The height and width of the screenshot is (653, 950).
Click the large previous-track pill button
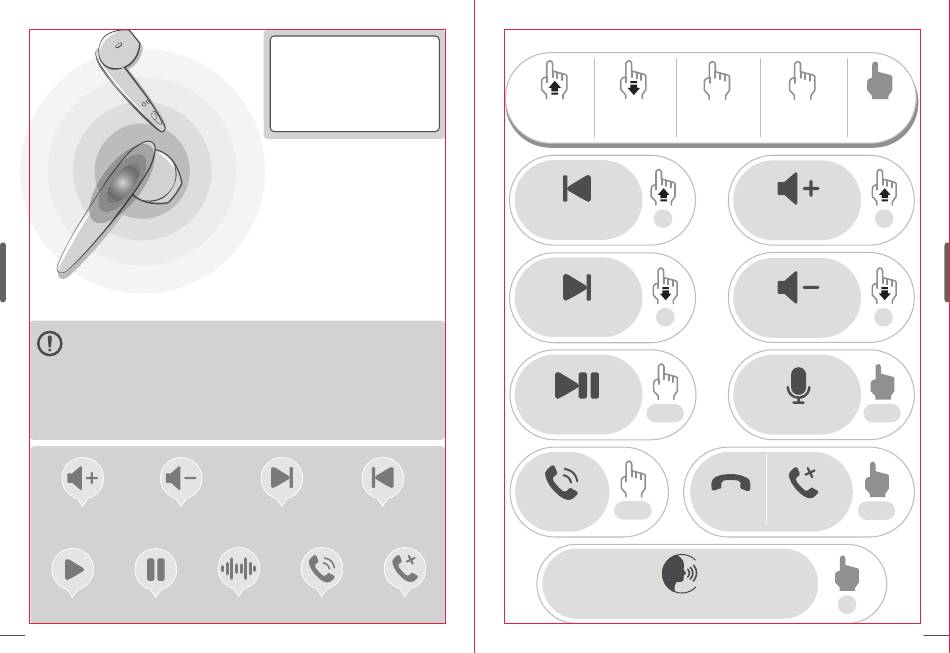coord(578,200)
